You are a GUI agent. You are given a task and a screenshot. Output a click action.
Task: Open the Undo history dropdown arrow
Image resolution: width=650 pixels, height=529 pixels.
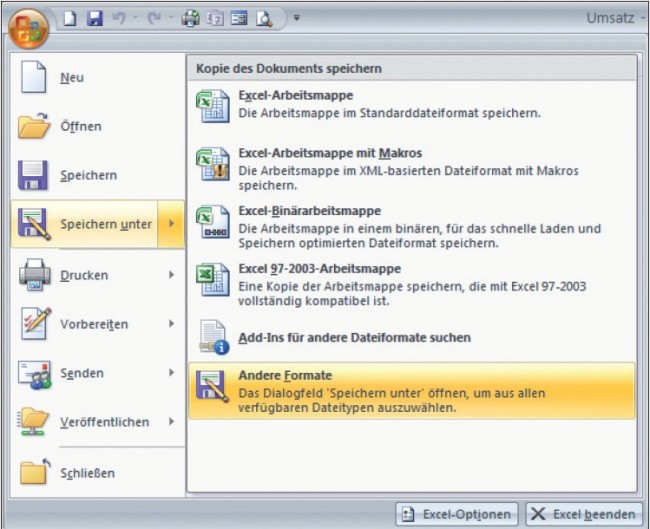tap(135, 18)
